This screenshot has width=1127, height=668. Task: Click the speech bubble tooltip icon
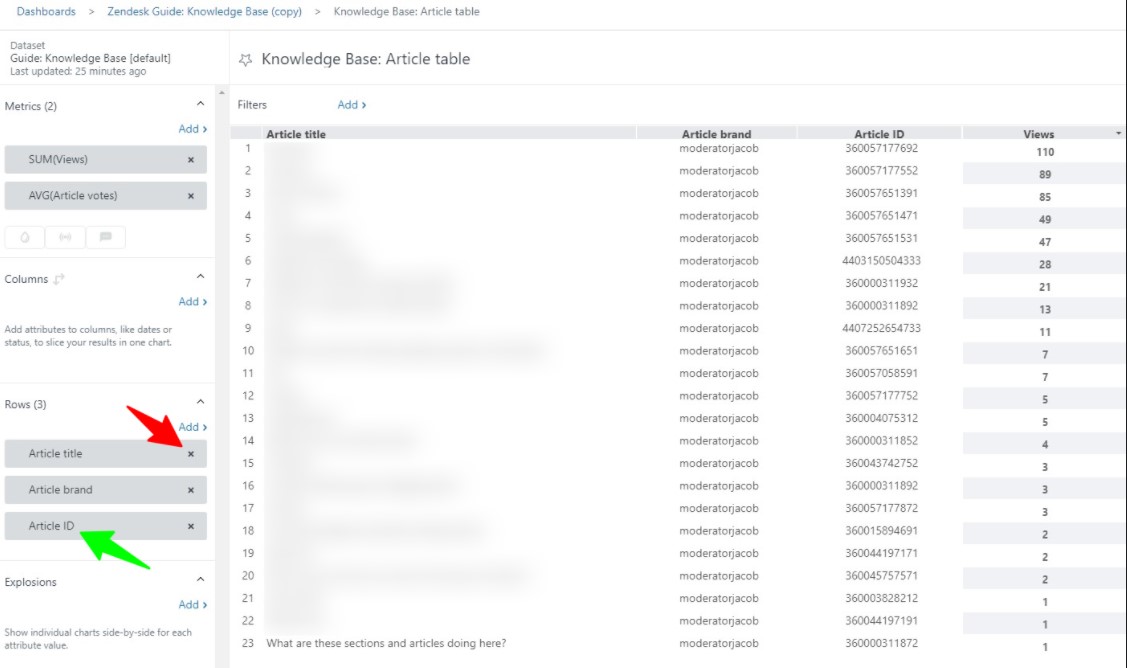click(x=105, y=237)
